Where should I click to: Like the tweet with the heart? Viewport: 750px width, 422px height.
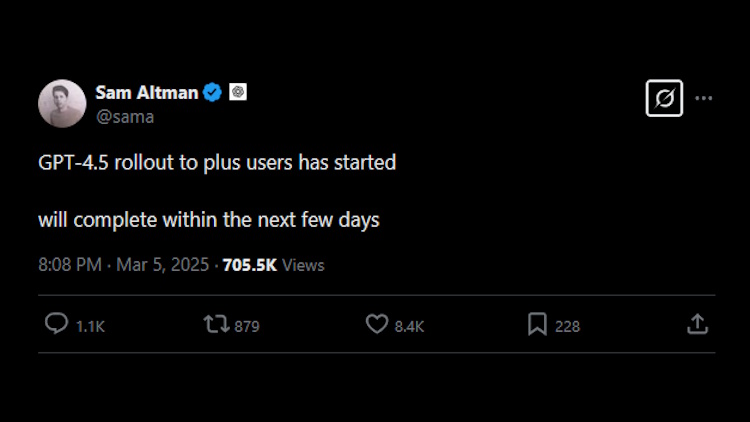coord(376,324)
